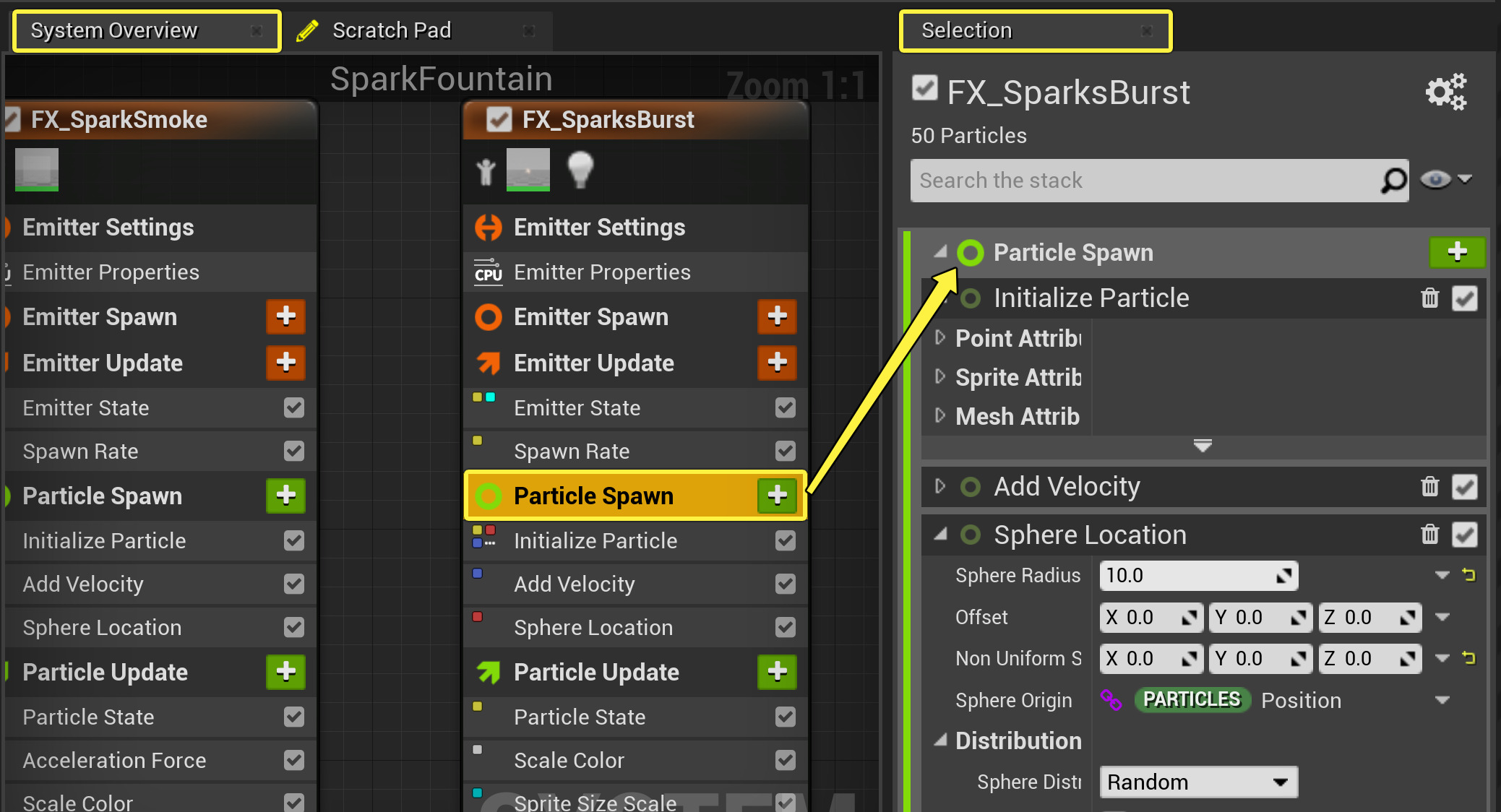
Task: Expand the Point Attributes section
Action: (x=940, y=337)
